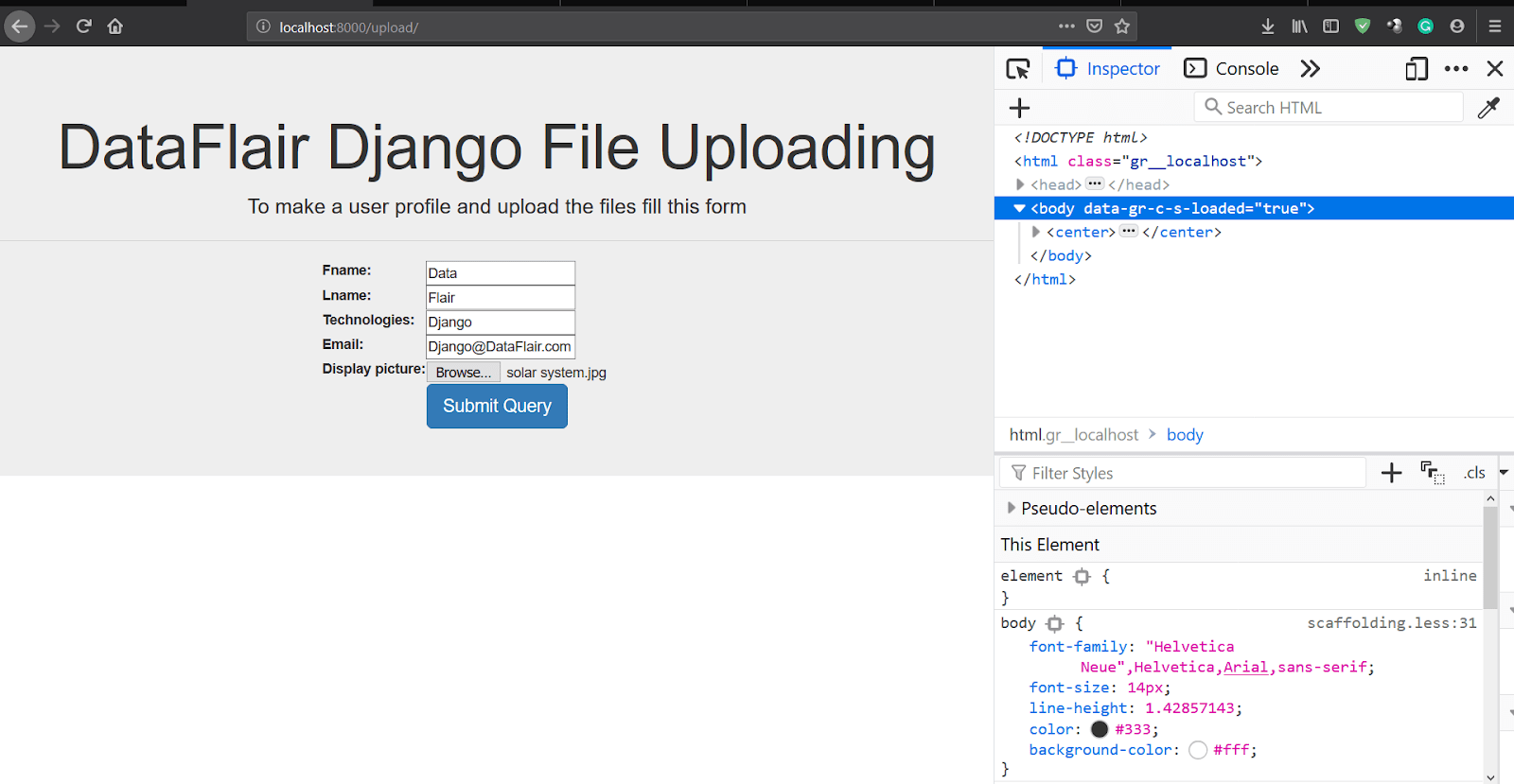Open the dropdown arrow next to .cls
The height and width of the screenshot is (784, 1514).
click(x=1504, y=473)
